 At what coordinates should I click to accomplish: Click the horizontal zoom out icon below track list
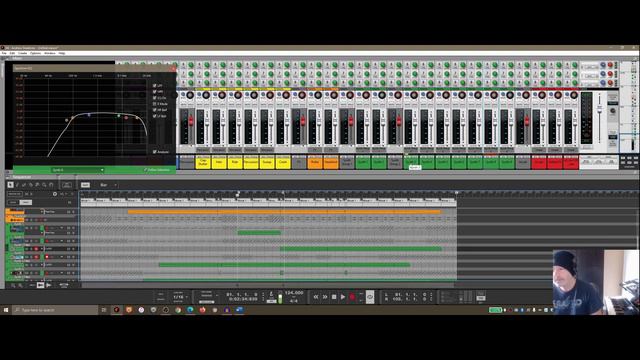pyautogui.click(x=13, y=285)
